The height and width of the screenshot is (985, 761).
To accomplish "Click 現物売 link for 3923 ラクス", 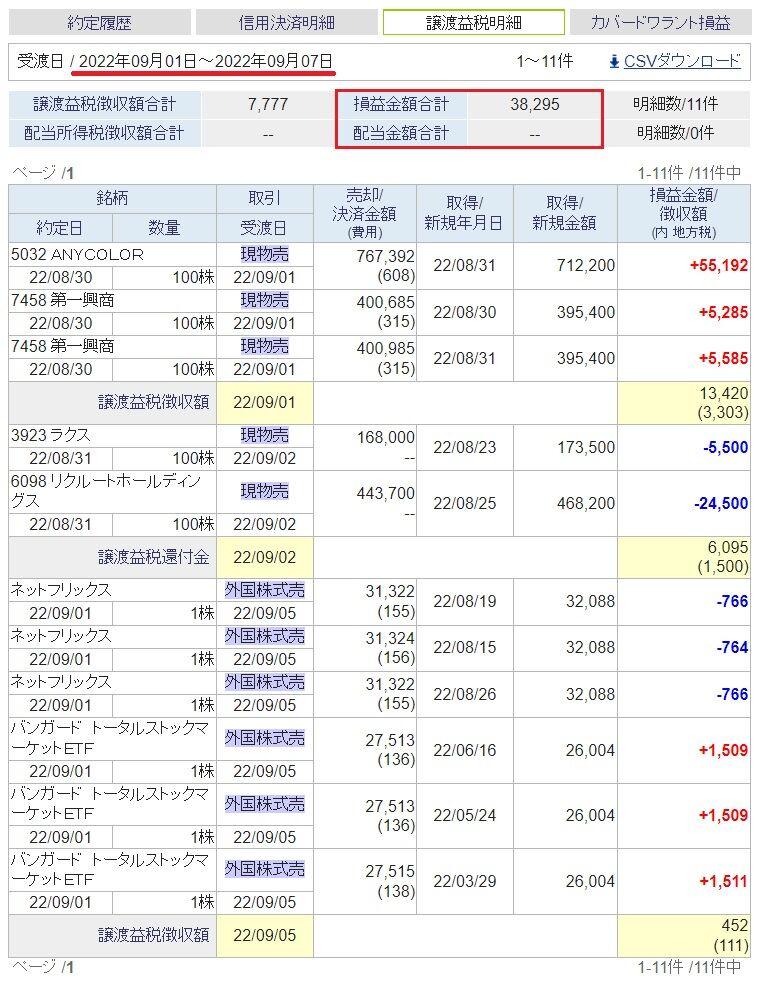I will point(265,435).
